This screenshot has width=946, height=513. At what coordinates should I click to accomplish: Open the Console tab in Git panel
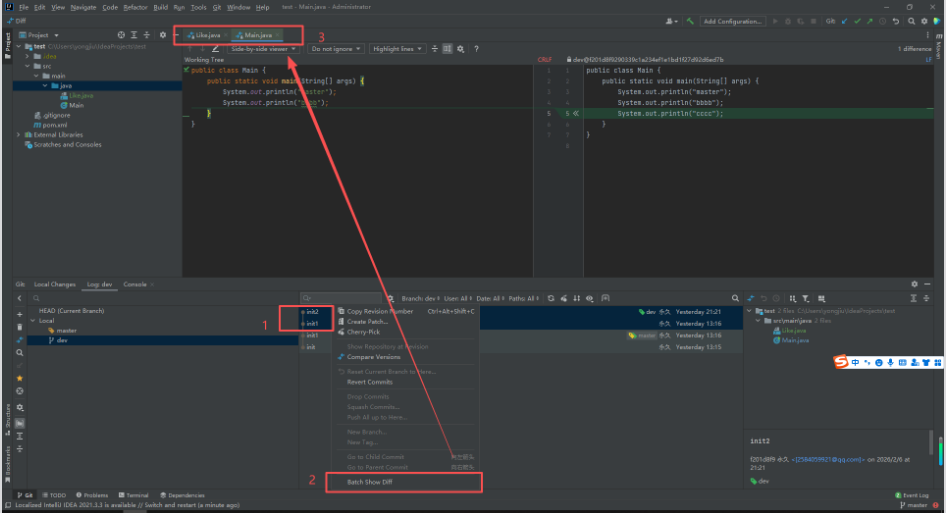point(135,284)
